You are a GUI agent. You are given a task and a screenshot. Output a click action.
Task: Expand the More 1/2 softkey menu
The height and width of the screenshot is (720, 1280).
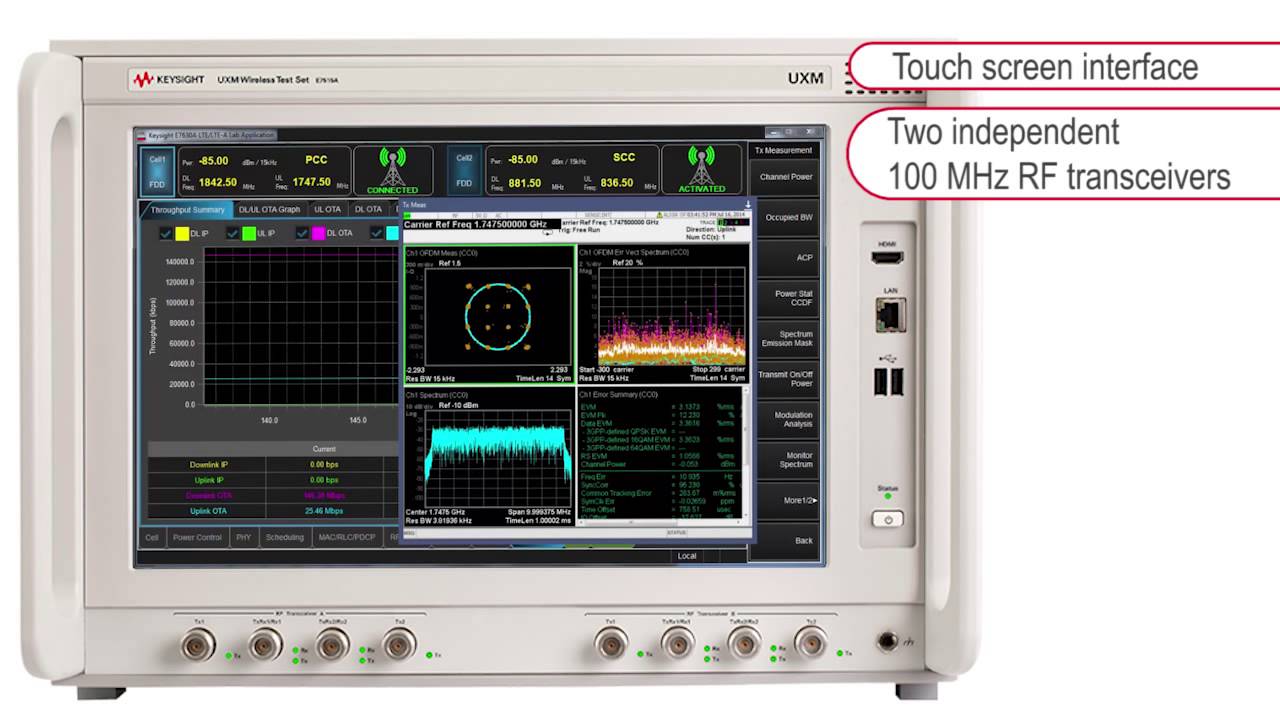tap(789, 500)
